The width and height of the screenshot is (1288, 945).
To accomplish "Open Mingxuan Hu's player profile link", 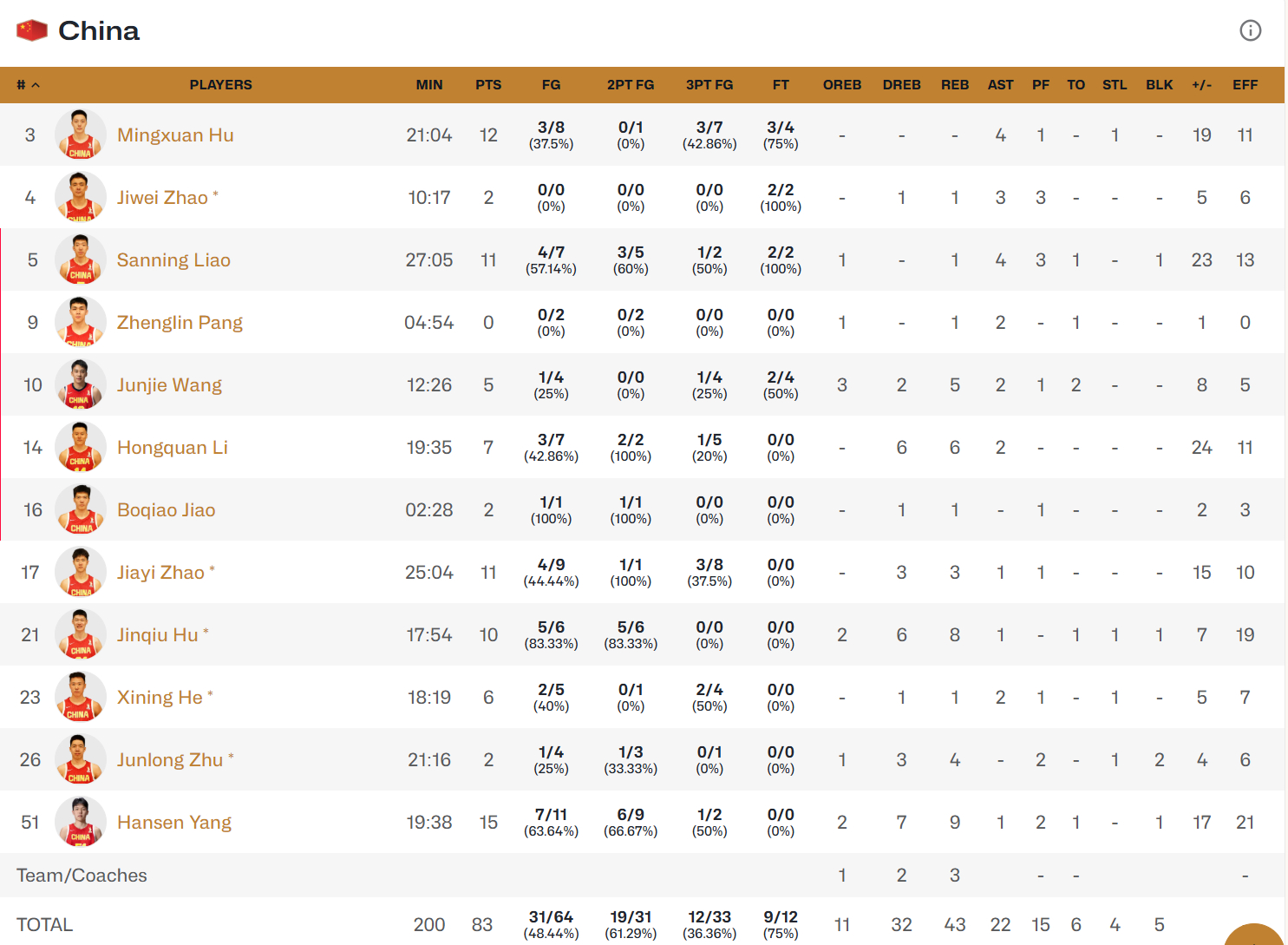I will (175, 135).
